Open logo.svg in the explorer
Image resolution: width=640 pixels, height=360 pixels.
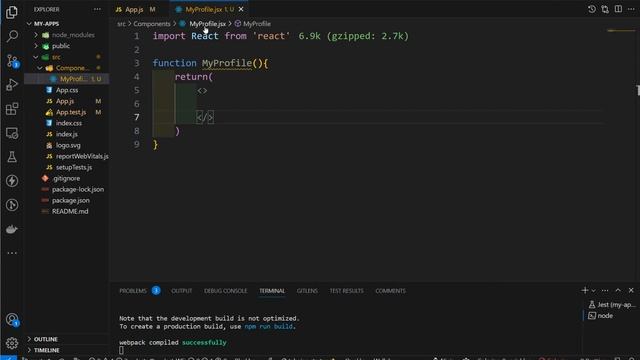tap(68, 145)
